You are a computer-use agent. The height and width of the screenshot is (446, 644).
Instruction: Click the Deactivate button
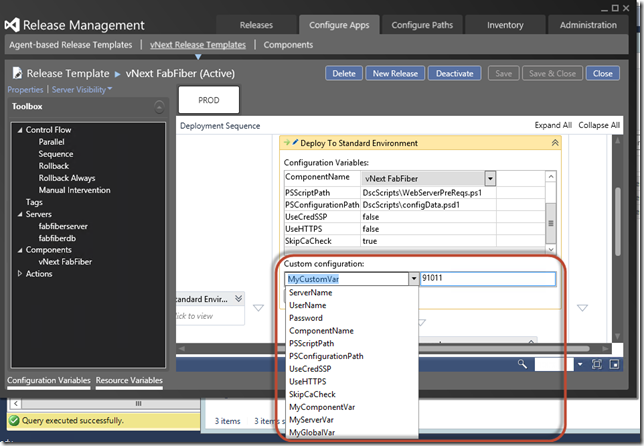pos(454,73)
